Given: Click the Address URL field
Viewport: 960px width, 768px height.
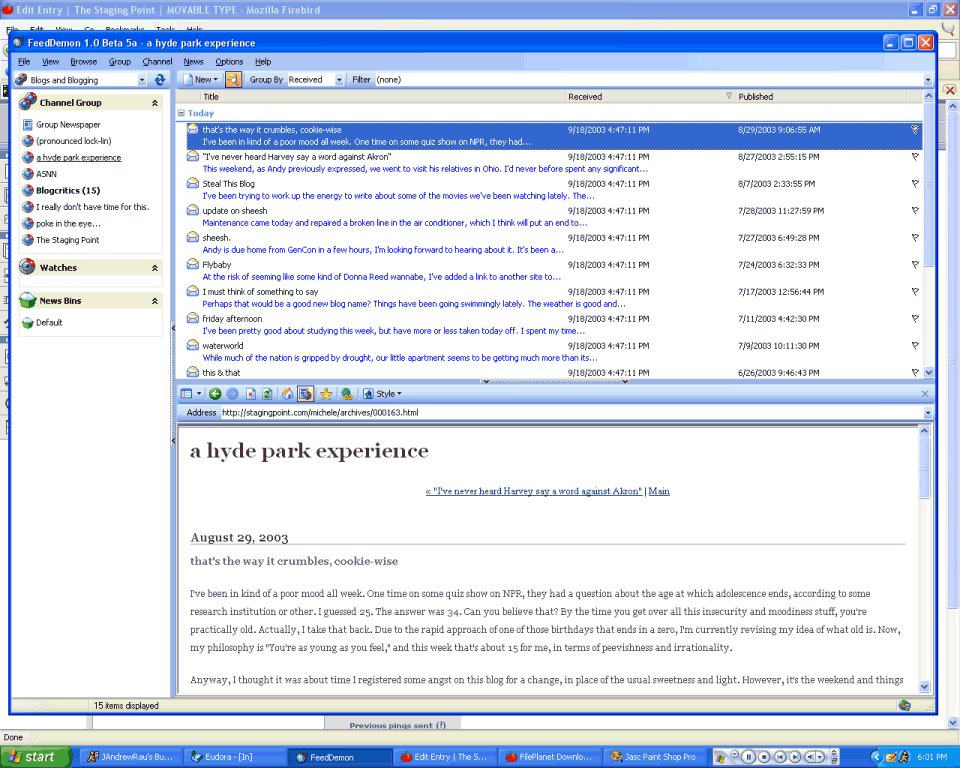Looking at the screenshot, I should click(x=570, y=412).
